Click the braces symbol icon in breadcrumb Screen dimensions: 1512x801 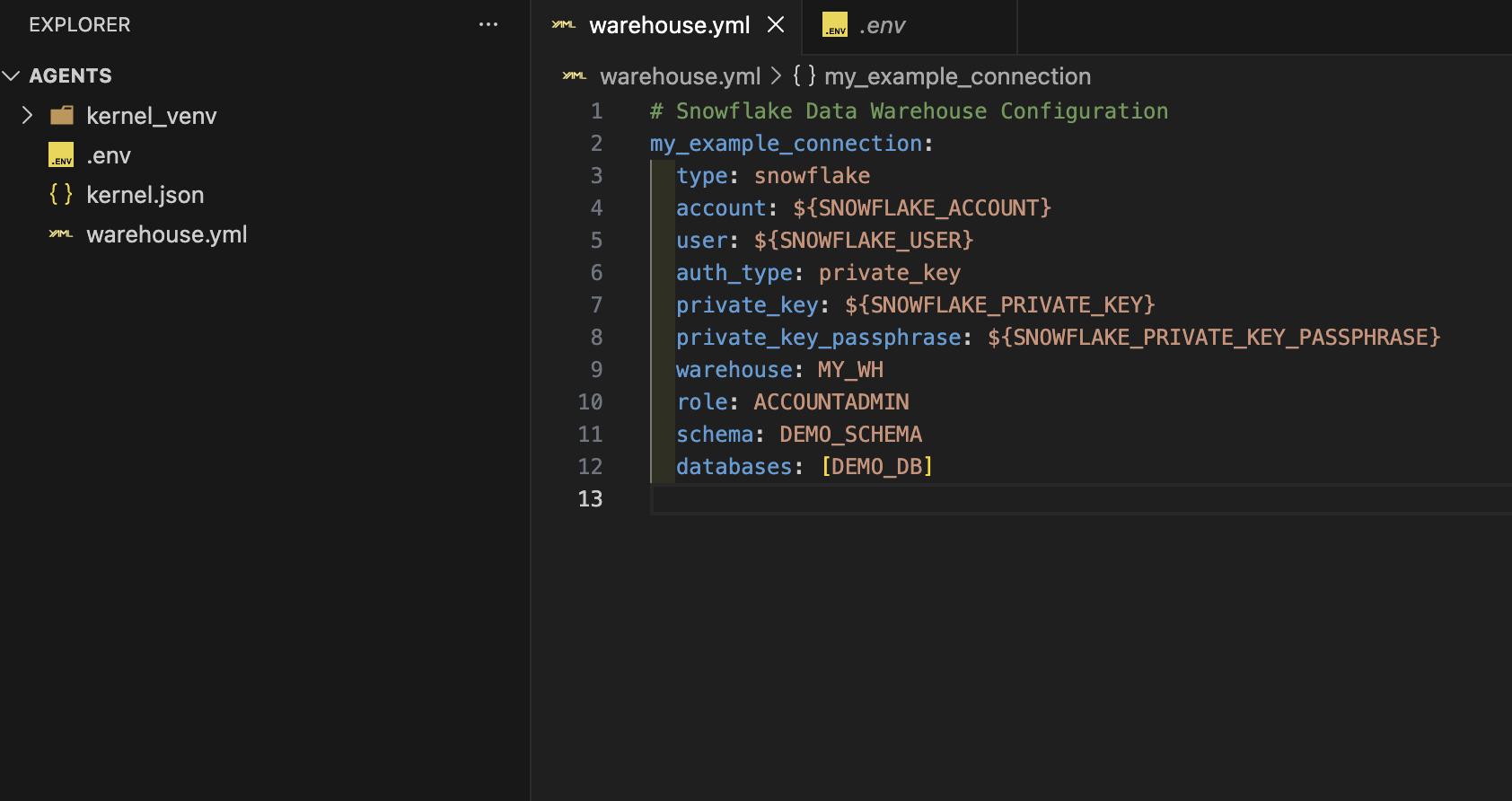tap(804, 76)
